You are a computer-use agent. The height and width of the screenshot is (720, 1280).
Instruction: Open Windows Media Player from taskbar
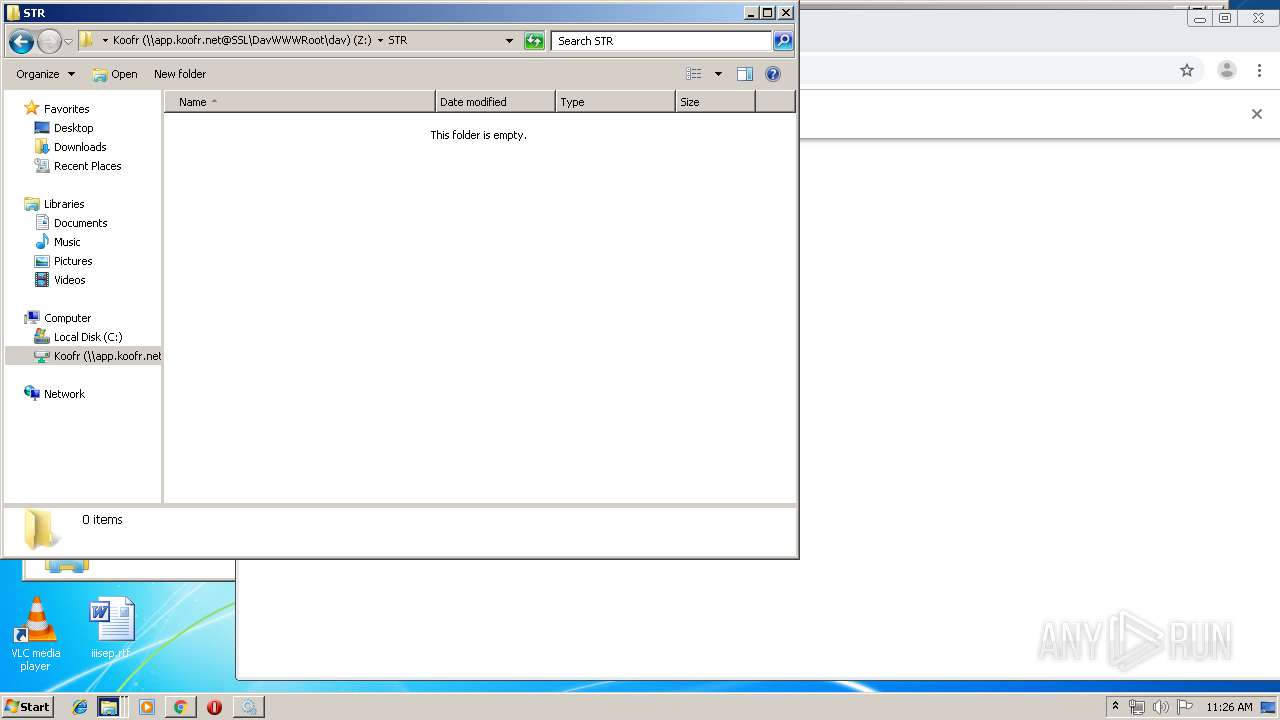pyautogui.click(x=147, y=707)
